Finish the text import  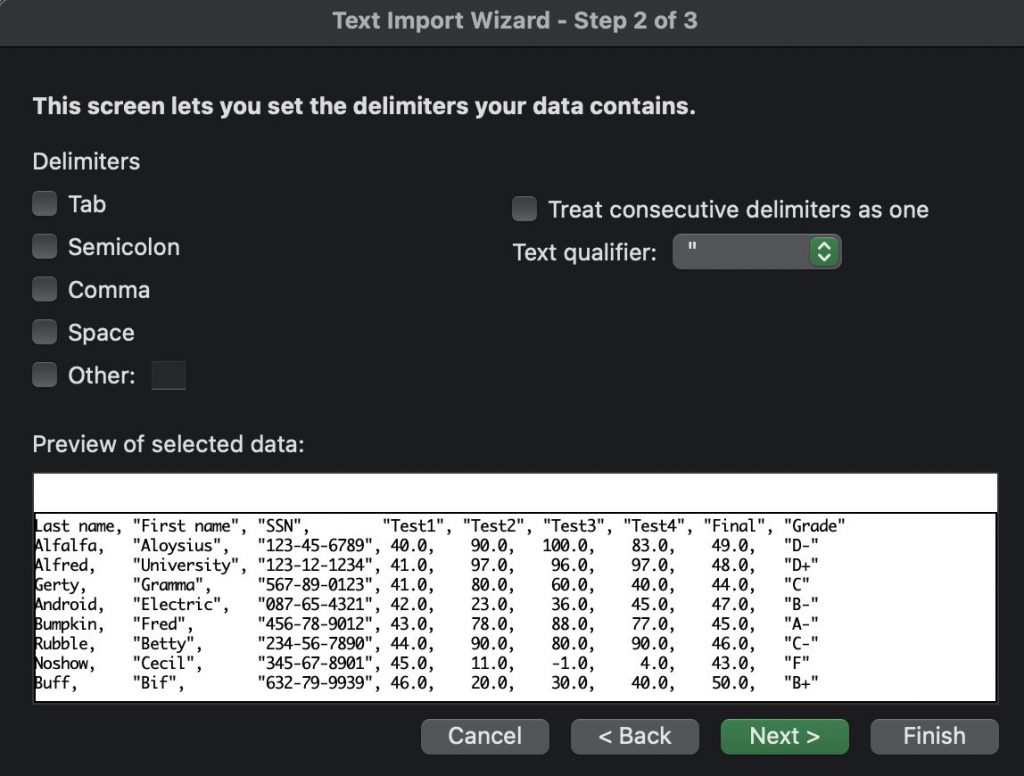click(x=933, y=736)
